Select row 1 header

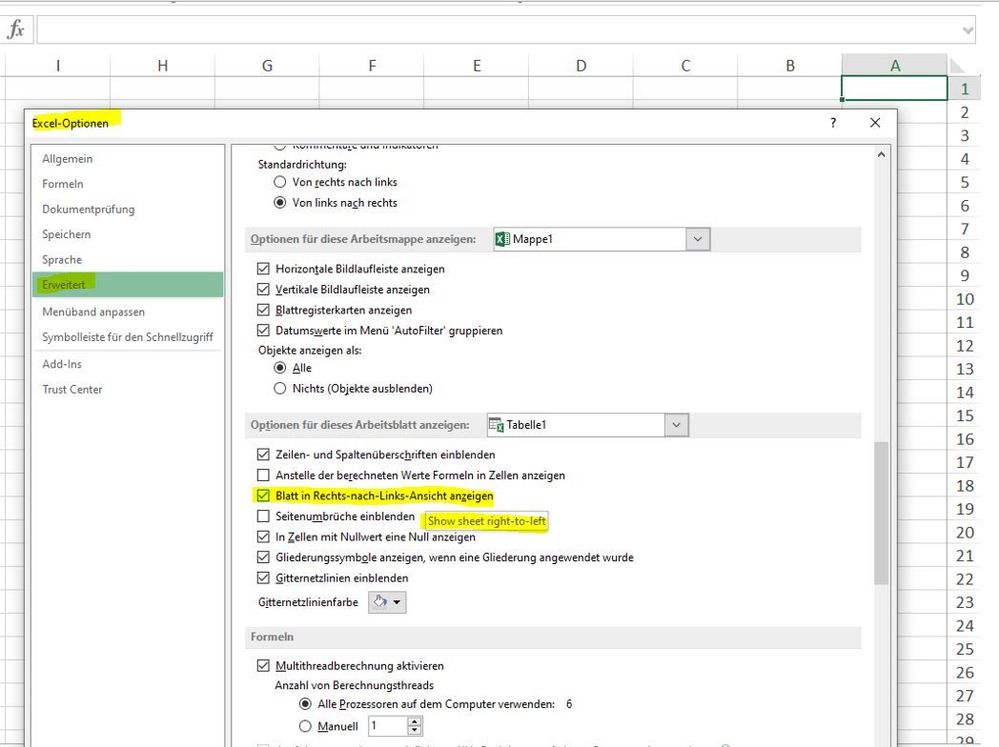click(965, 89)
